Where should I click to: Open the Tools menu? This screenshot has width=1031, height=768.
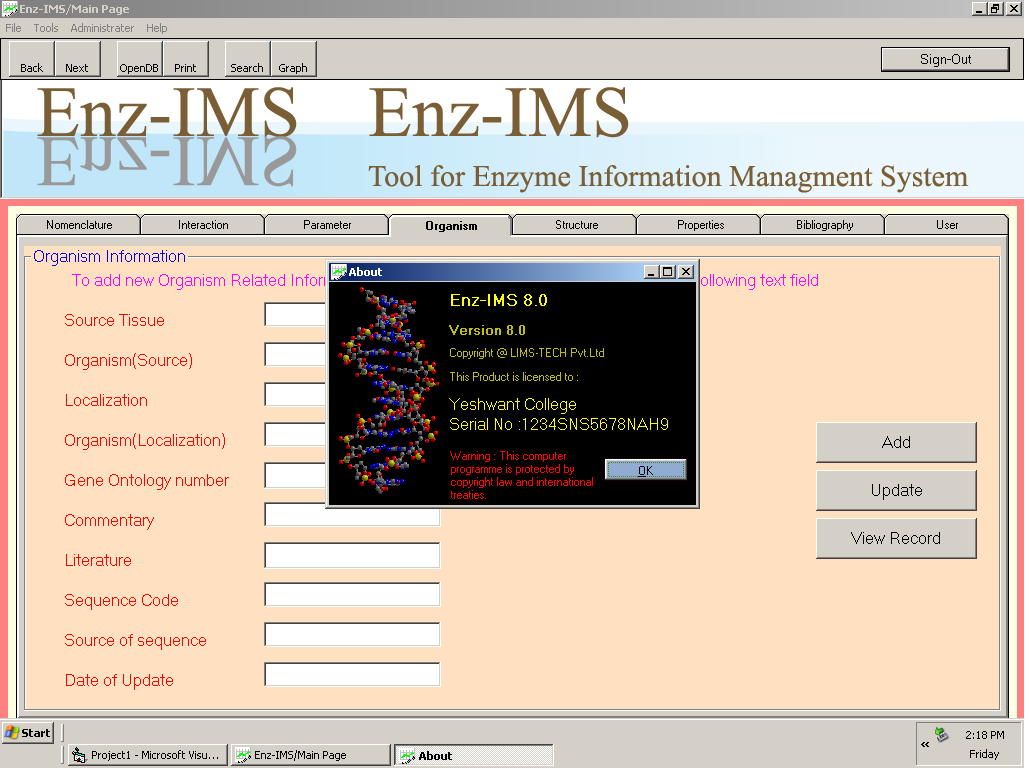(46, 28)
